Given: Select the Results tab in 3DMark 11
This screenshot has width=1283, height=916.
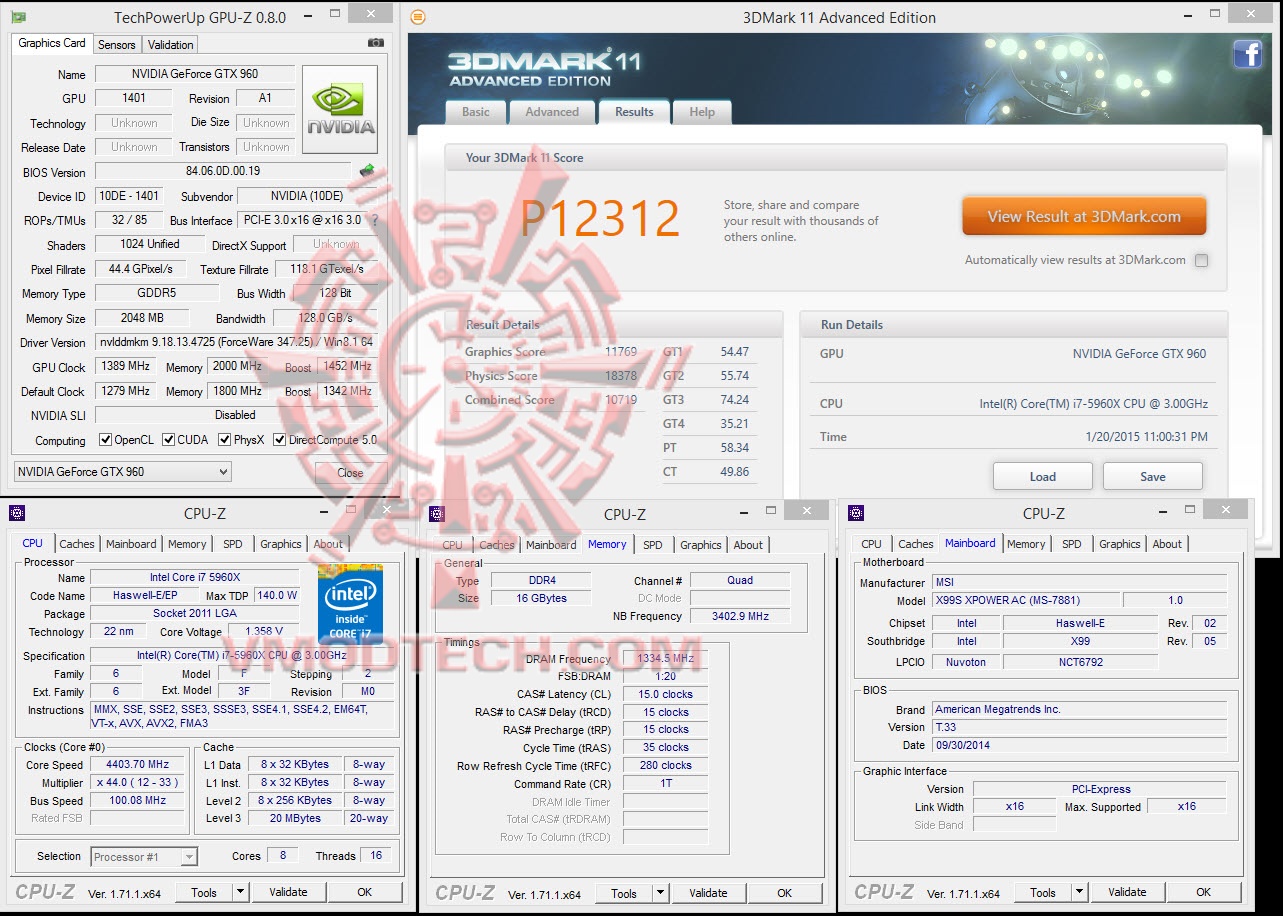Looking at the screenshot, I should click(x=635, y=111).
